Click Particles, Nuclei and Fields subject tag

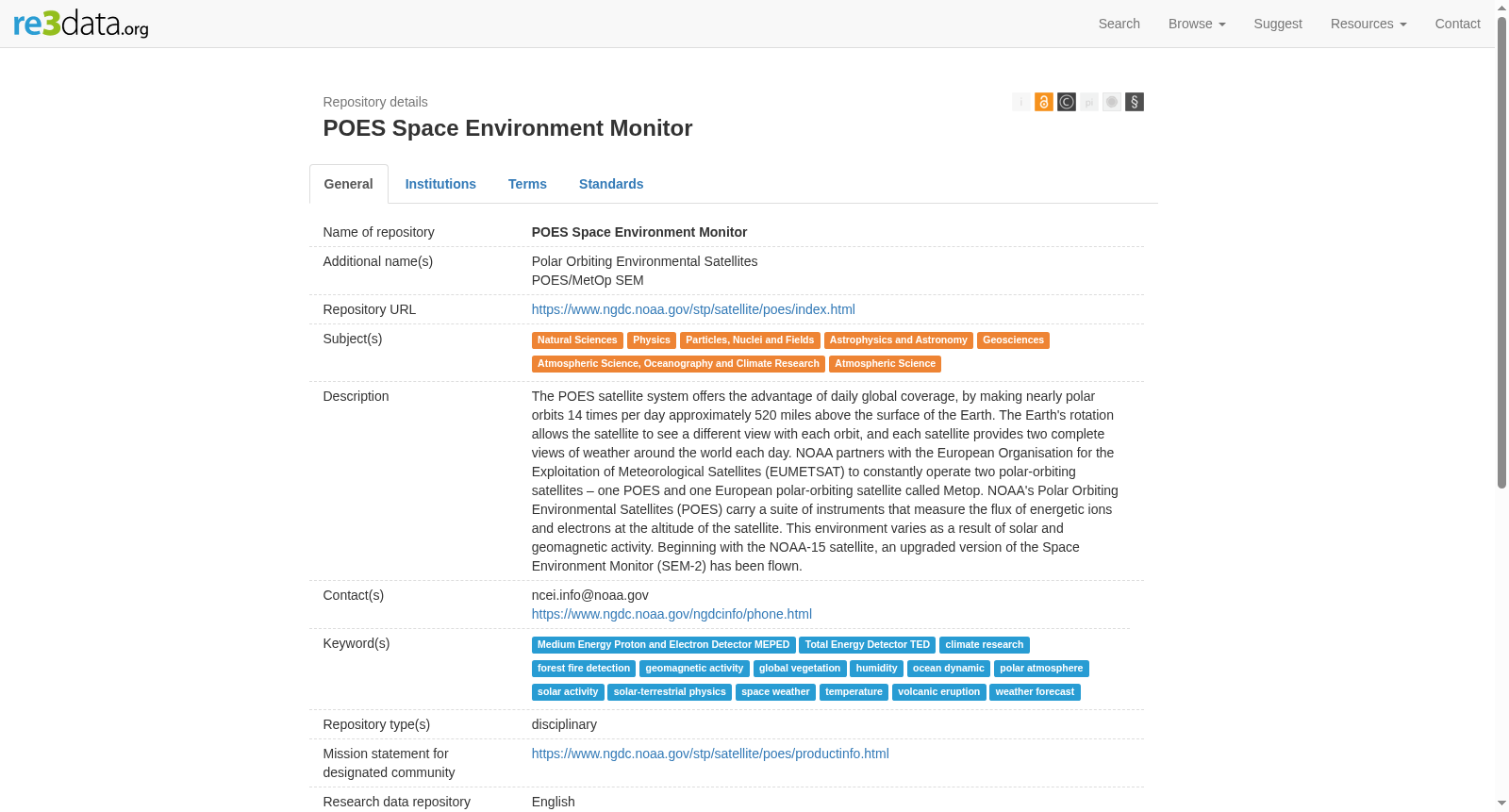pos(750,340)
